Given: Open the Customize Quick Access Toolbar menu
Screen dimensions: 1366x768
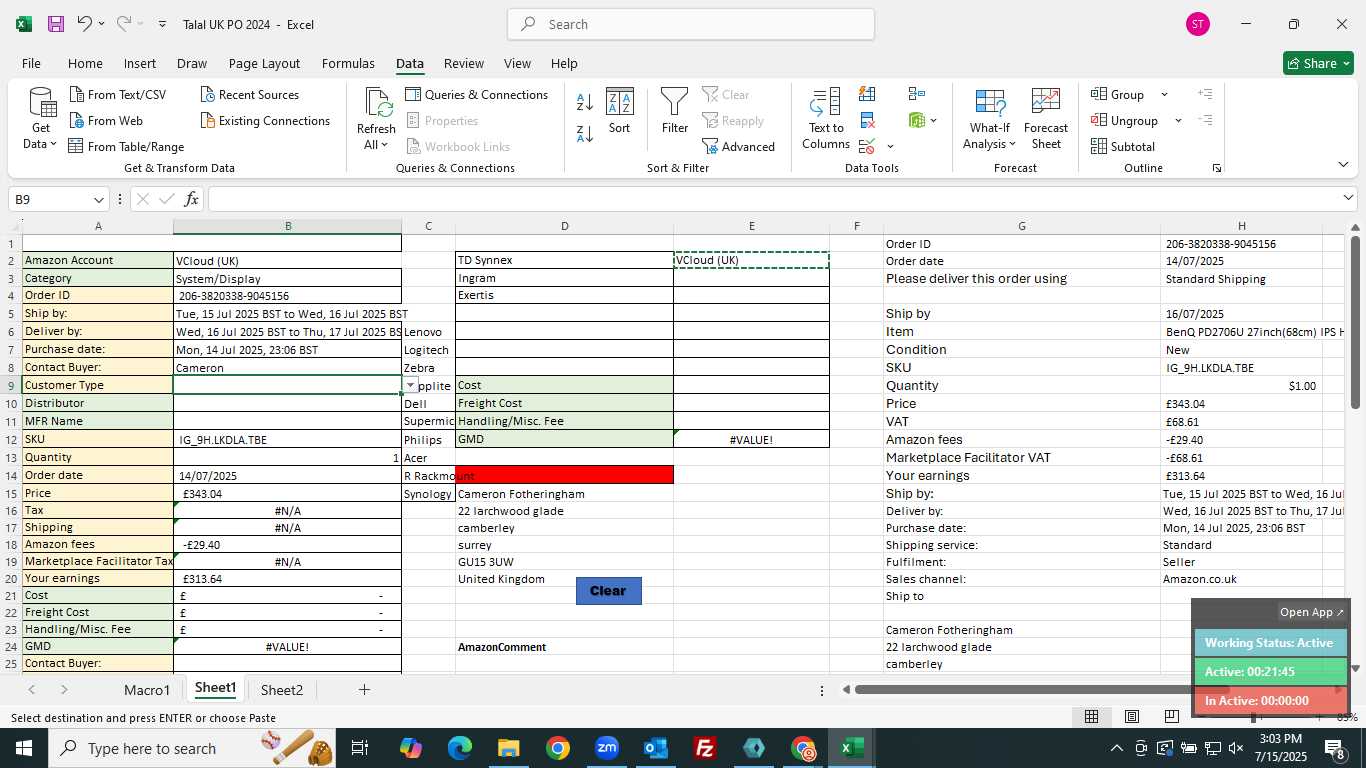Looking at the screenshot, I should pos(162,24).
